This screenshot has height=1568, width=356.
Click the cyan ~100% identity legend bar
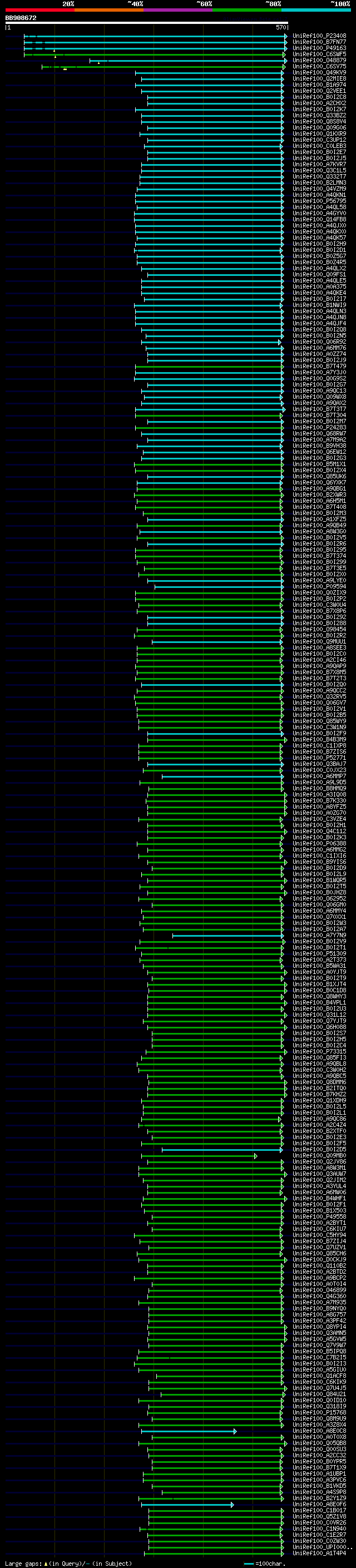(x=316, y=10)
